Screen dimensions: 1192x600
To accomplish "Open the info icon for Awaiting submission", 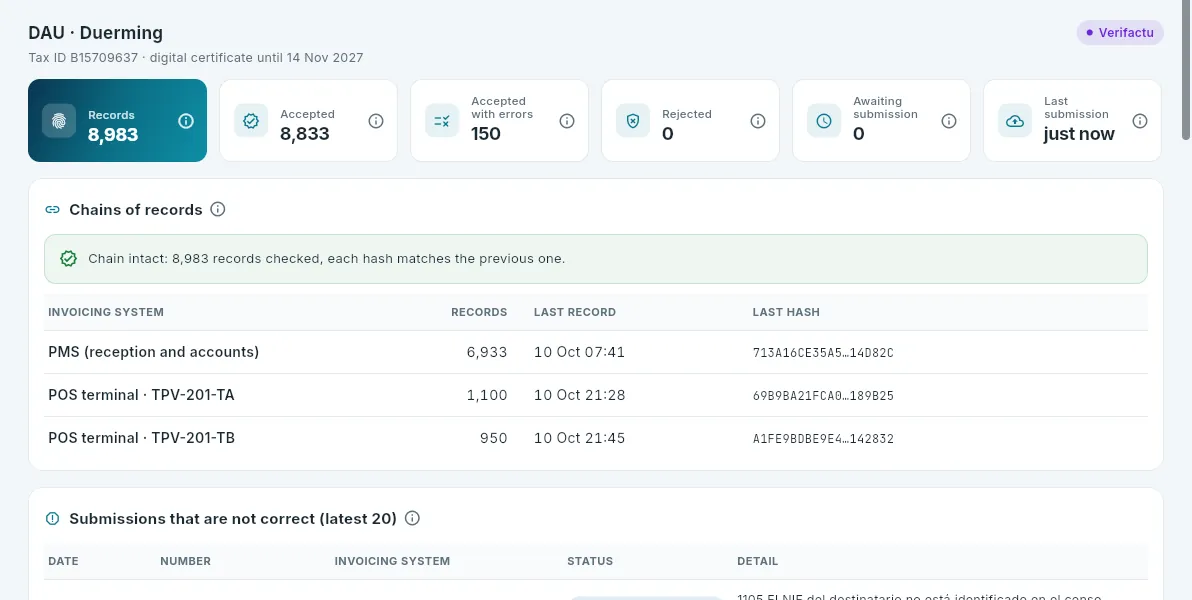I will coord(949,121).
